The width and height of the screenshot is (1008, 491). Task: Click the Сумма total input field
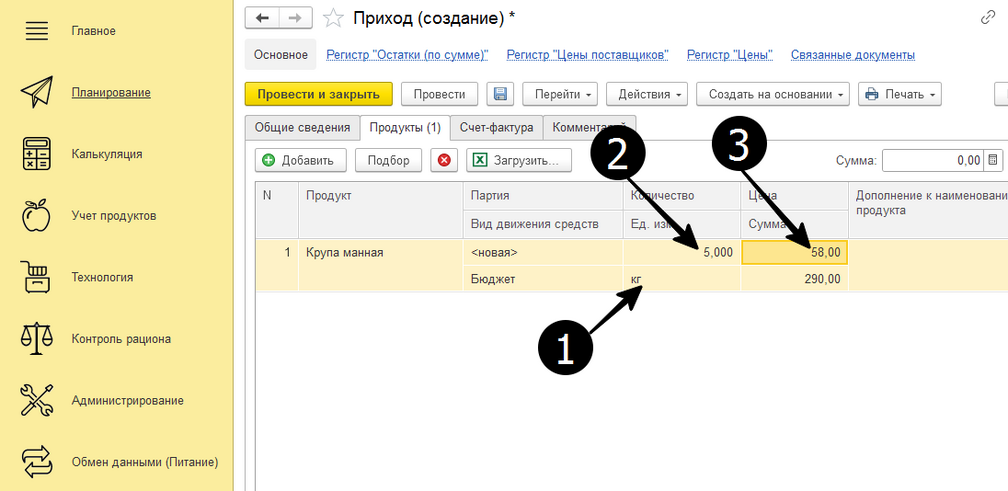[931, 160]
